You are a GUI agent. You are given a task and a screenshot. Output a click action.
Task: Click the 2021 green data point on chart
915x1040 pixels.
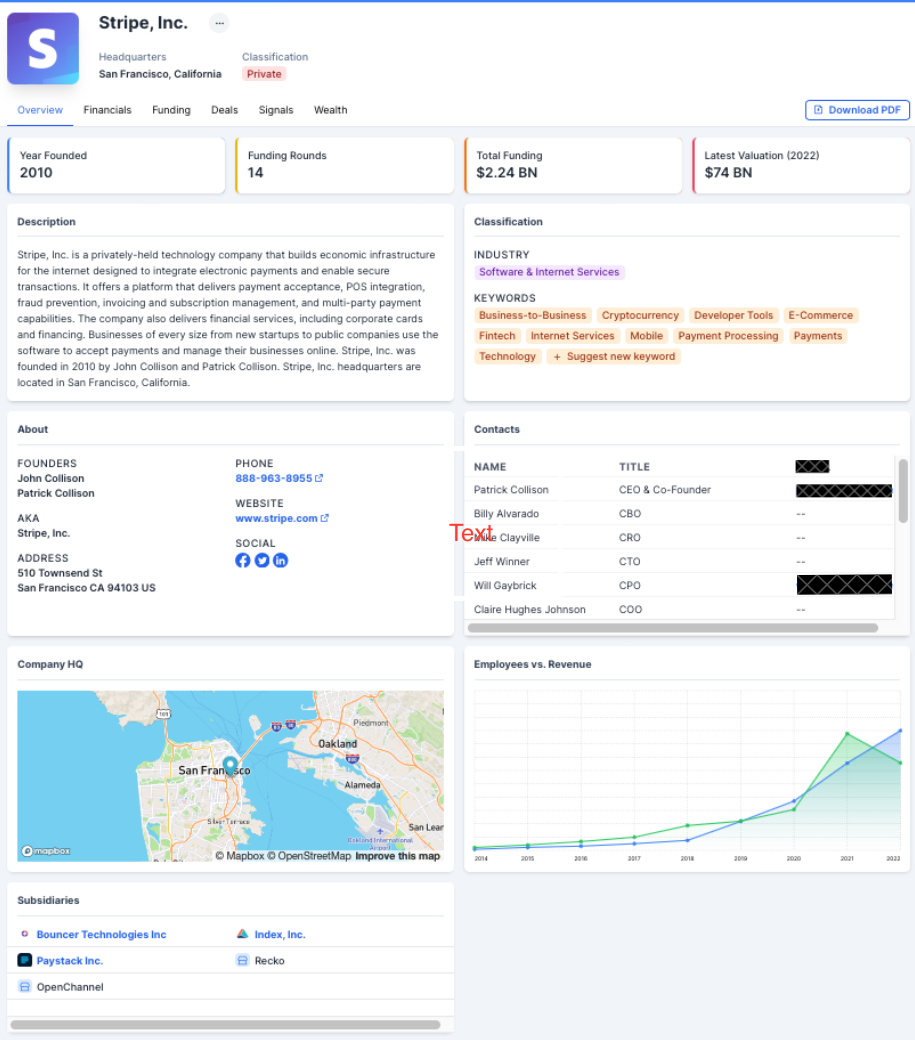pyautogui.click(x=847, y=734)
